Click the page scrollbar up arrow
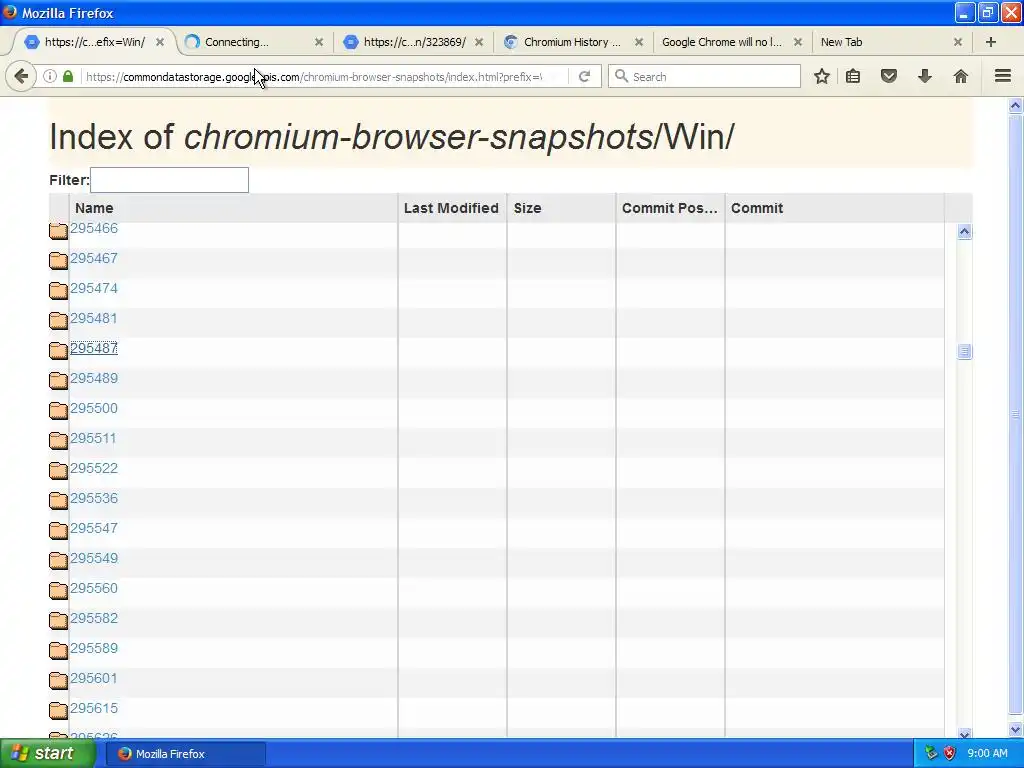This screenshot has height=768, width=1024. 1016,106
